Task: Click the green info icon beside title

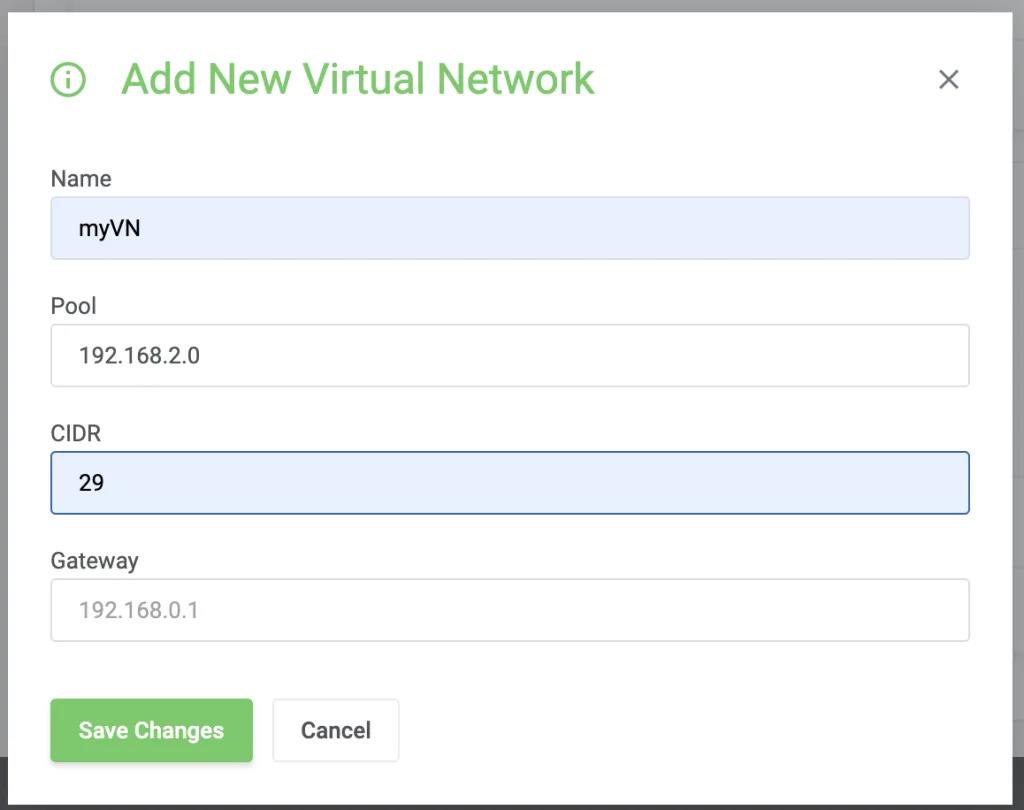Action: pos(68,79)
